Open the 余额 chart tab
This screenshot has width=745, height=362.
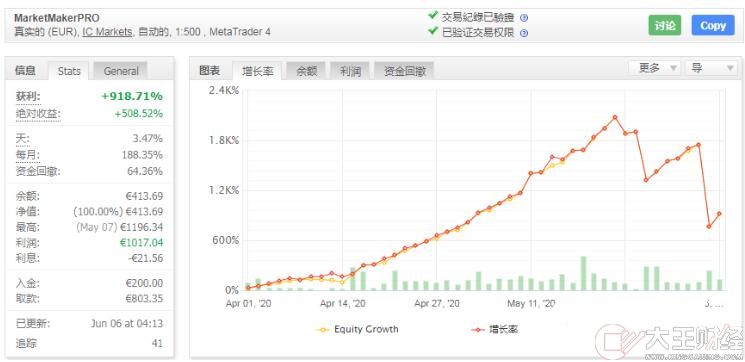click(306, 71)
